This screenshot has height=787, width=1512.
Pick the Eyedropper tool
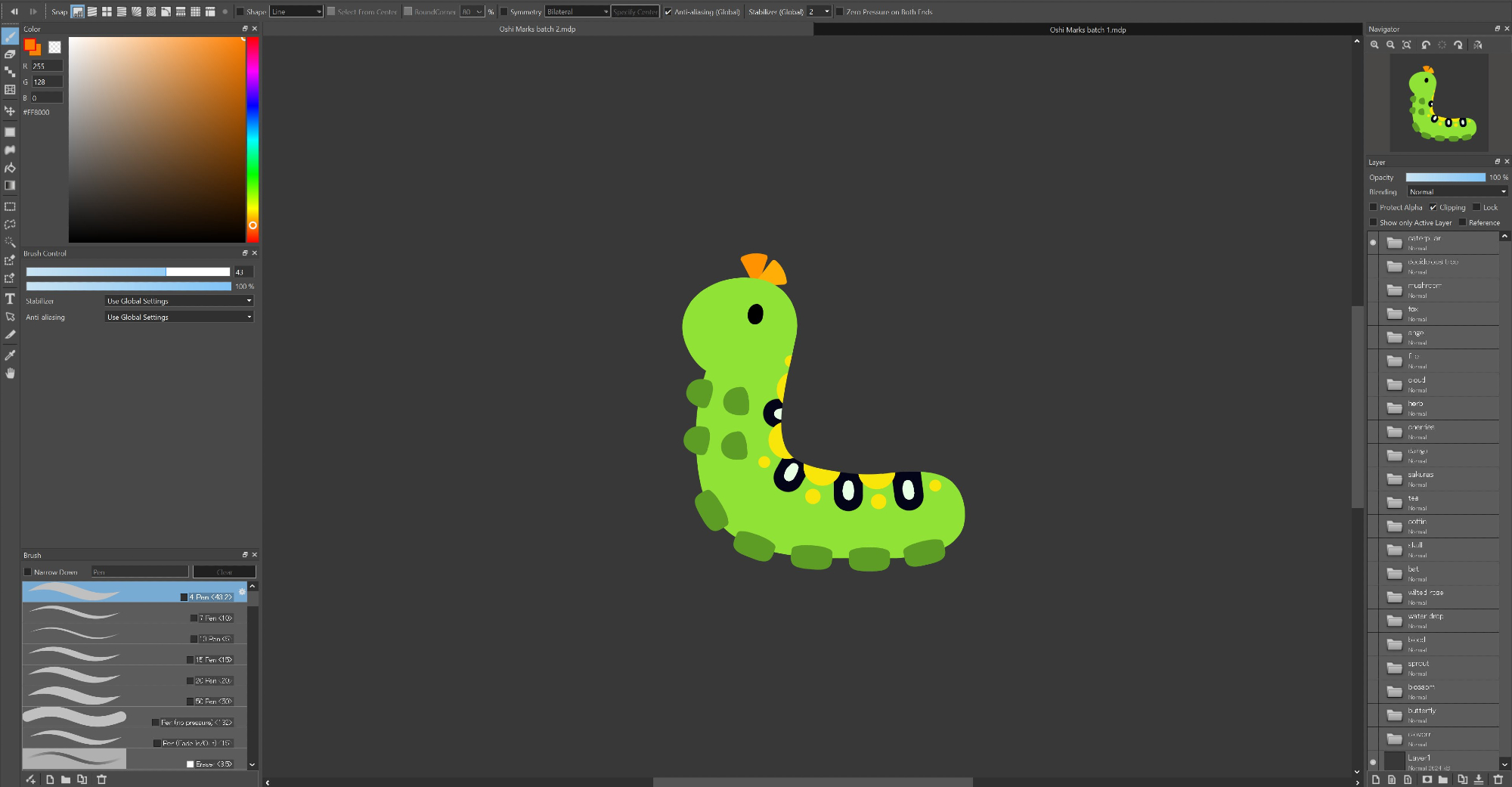pos(10,355)
